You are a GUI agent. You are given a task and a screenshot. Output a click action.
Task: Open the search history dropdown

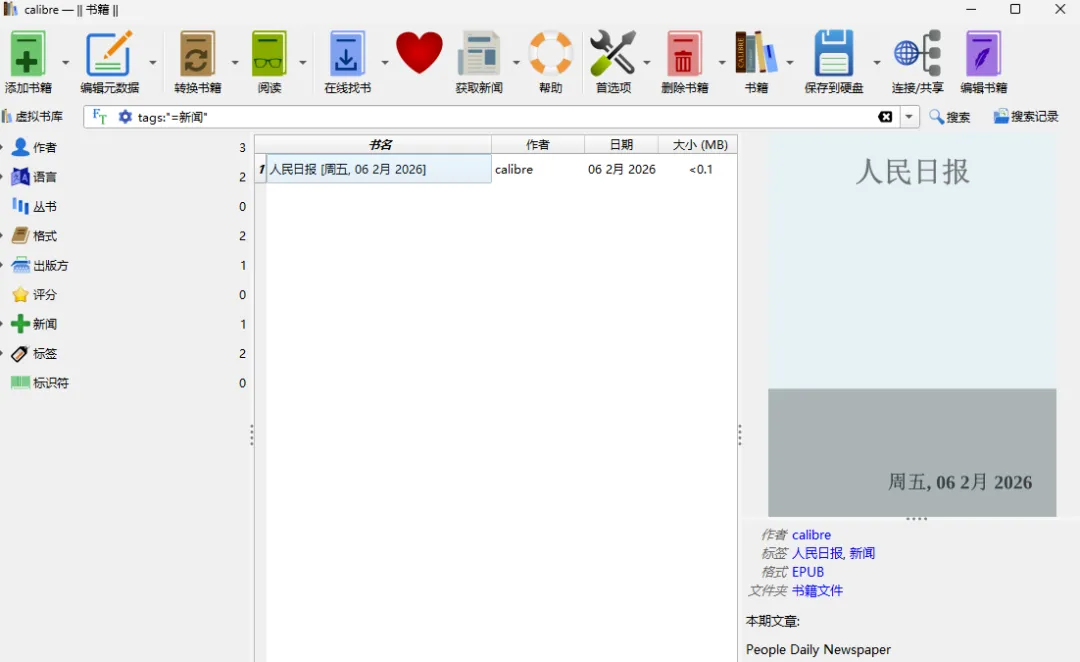[x=909, y=117]
